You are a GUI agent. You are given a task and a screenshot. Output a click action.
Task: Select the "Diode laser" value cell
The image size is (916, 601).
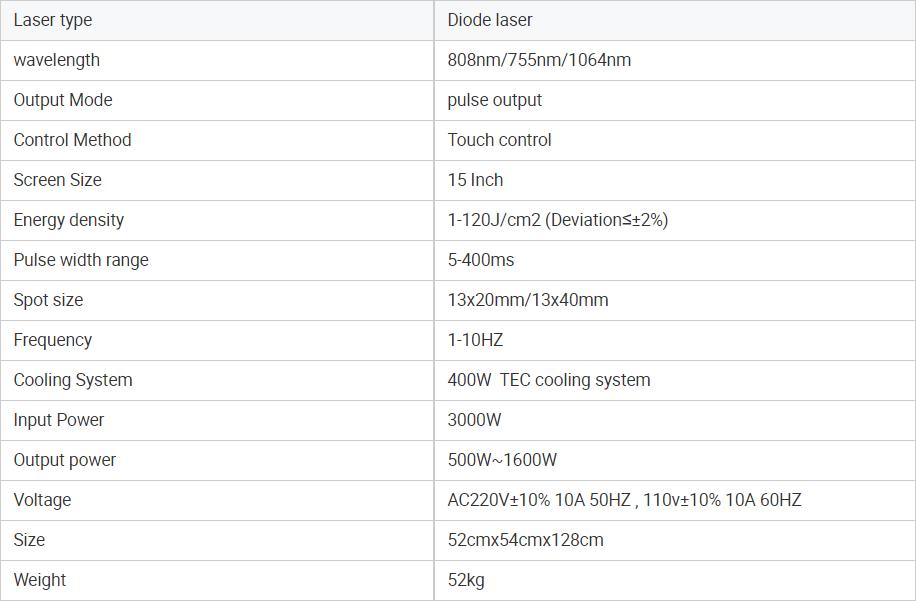point(490,20)
